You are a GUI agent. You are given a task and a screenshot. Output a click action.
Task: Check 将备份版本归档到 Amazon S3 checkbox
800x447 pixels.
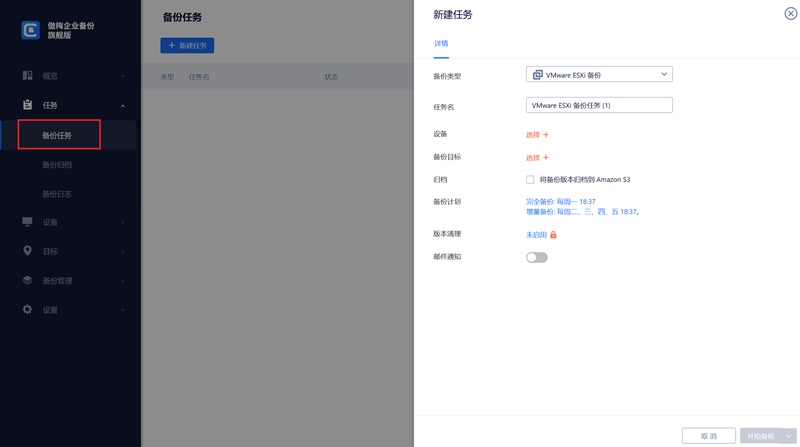pos(530,180)
